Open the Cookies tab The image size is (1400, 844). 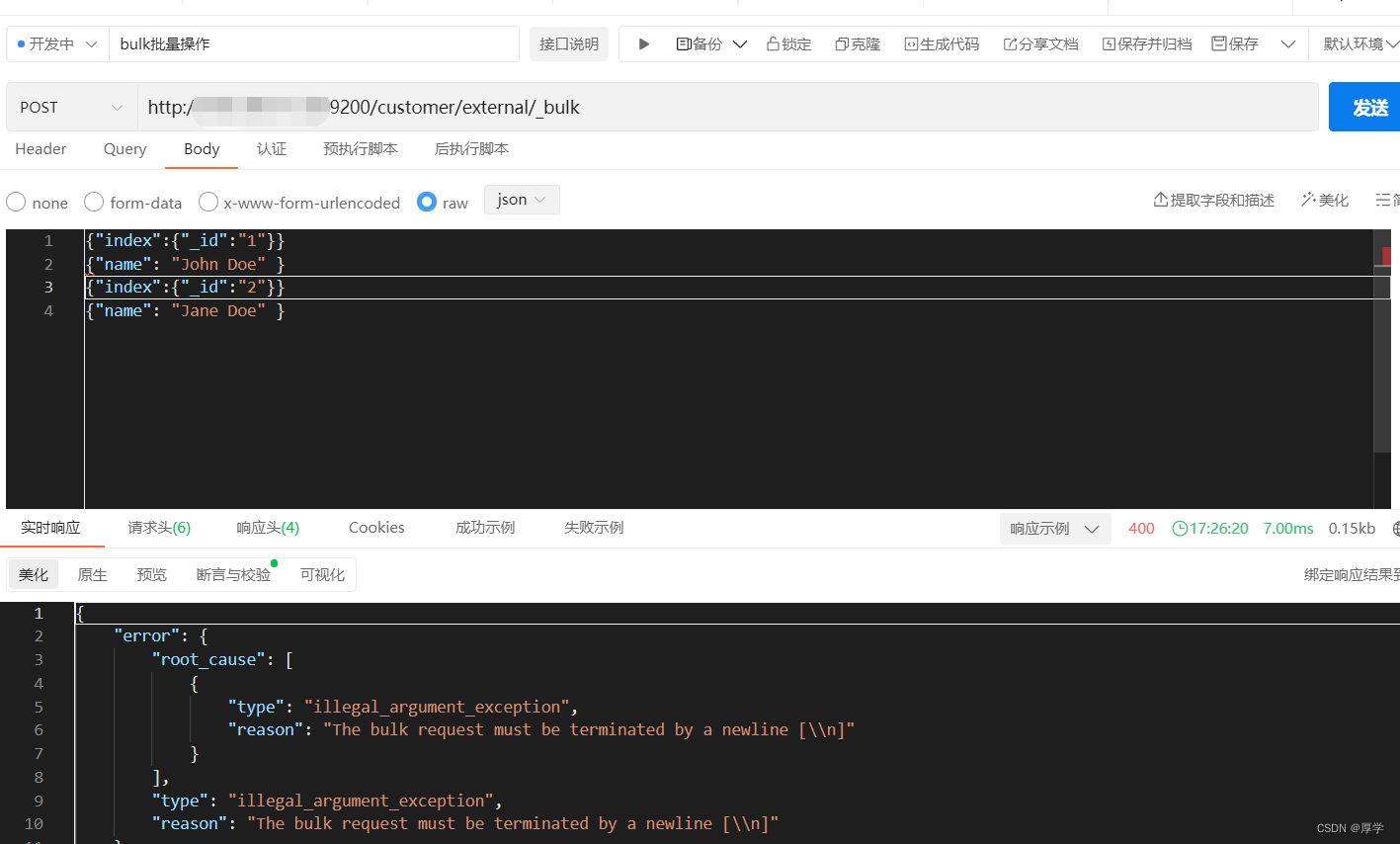coord(376,528)
